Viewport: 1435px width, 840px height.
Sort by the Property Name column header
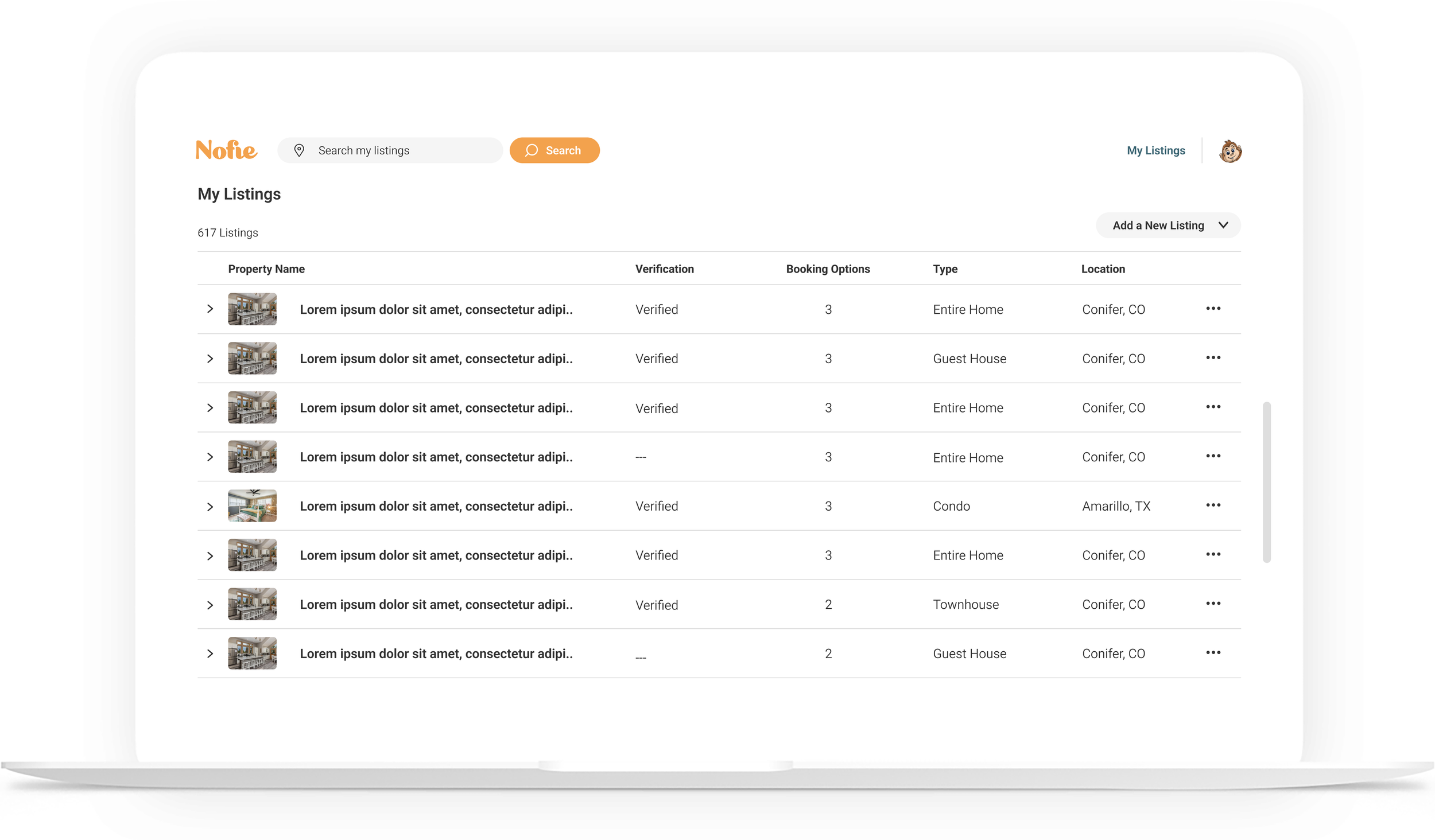tap(266, 269)
